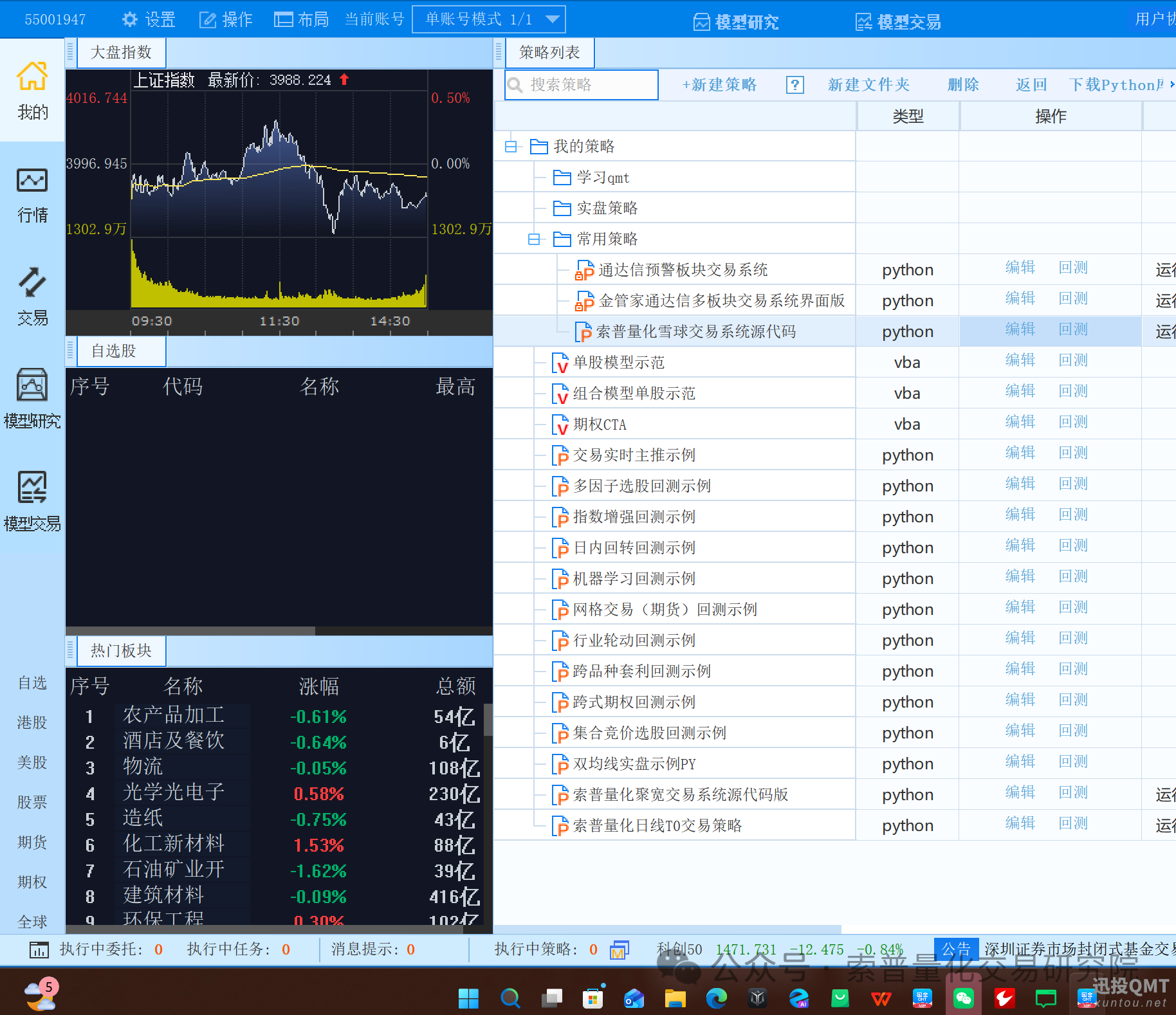
Task: Select the 学习qmt folder
Action: [x=602, y=178]
